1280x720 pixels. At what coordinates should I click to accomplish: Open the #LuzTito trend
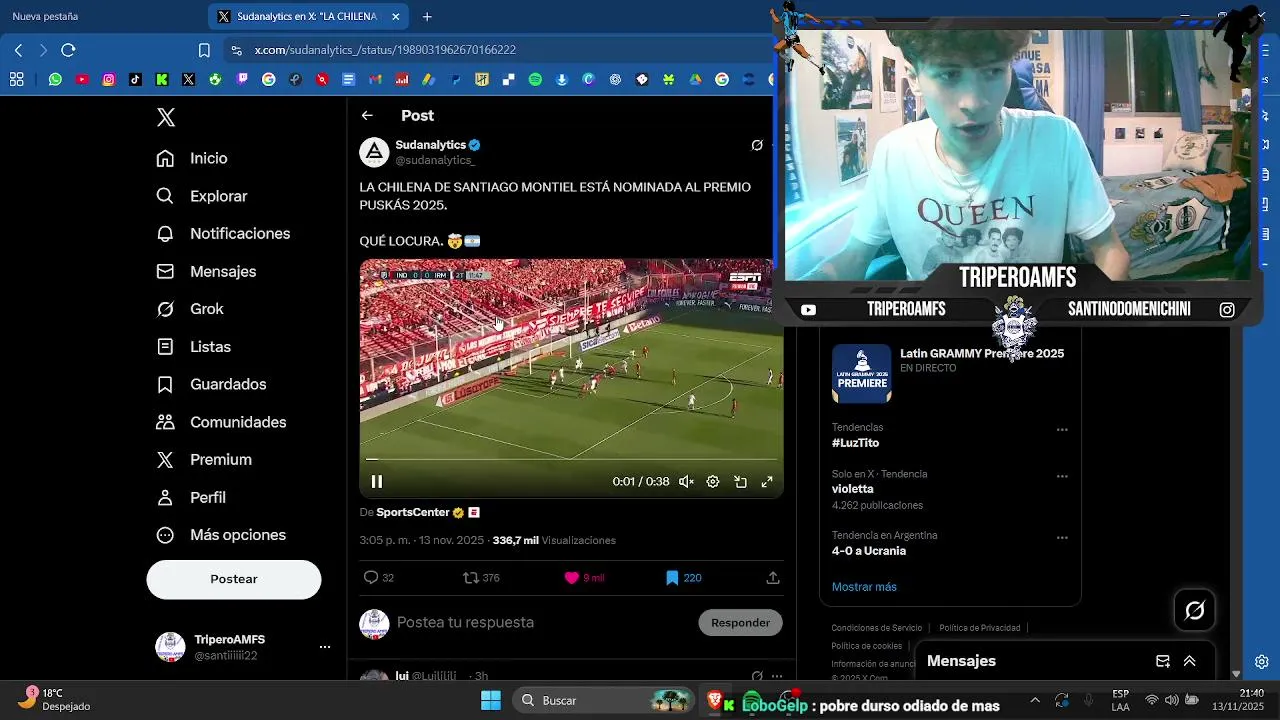click(x=855, y=443)
